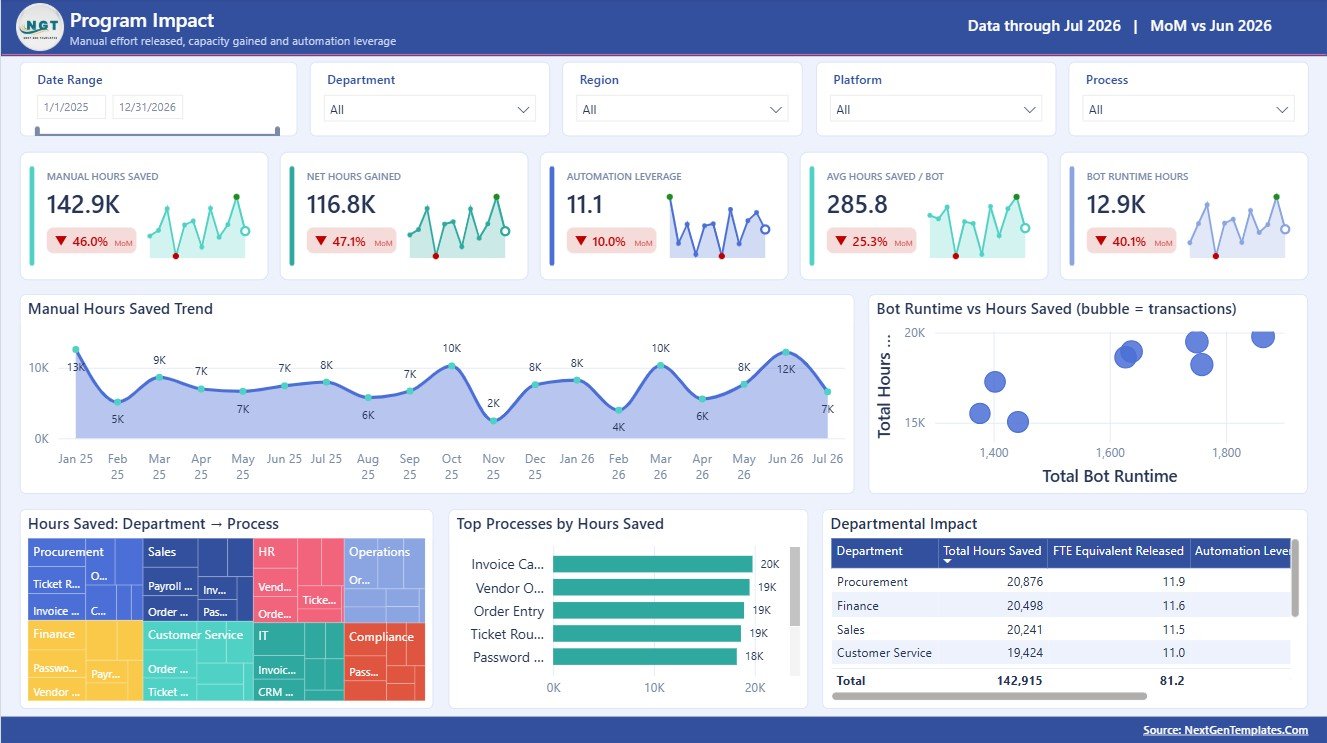Click the NGT logo in header
This screenshot has height=743, width=1327.
point(40,27)
